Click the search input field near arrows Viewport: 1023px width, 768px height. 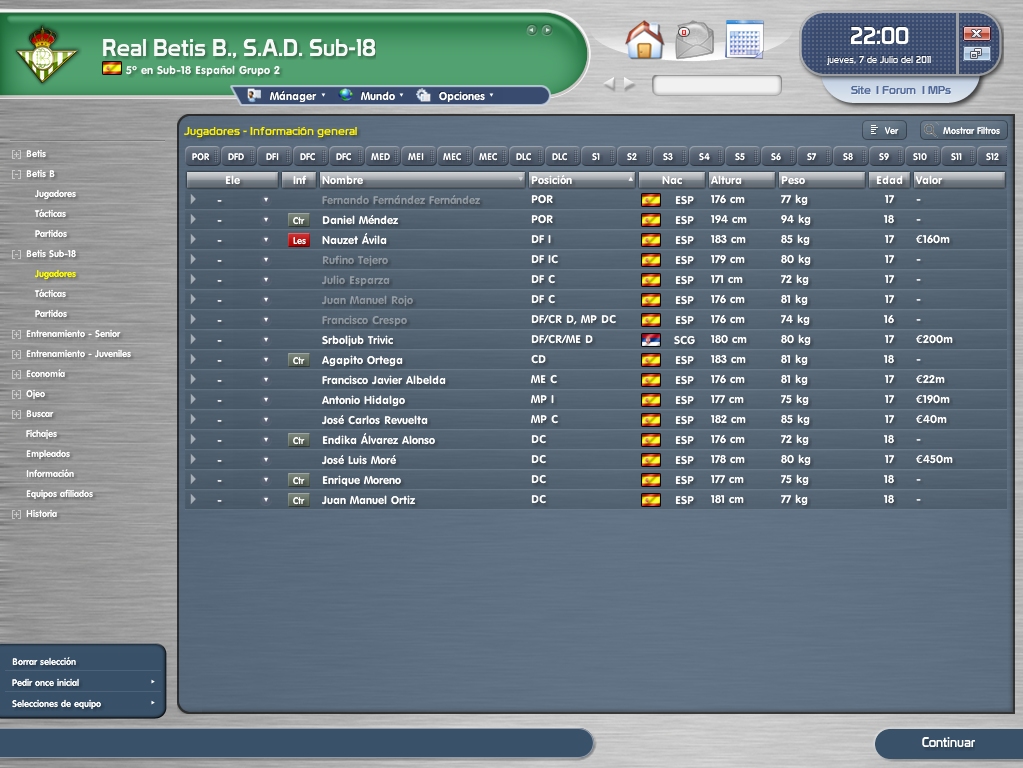[716, 85]
